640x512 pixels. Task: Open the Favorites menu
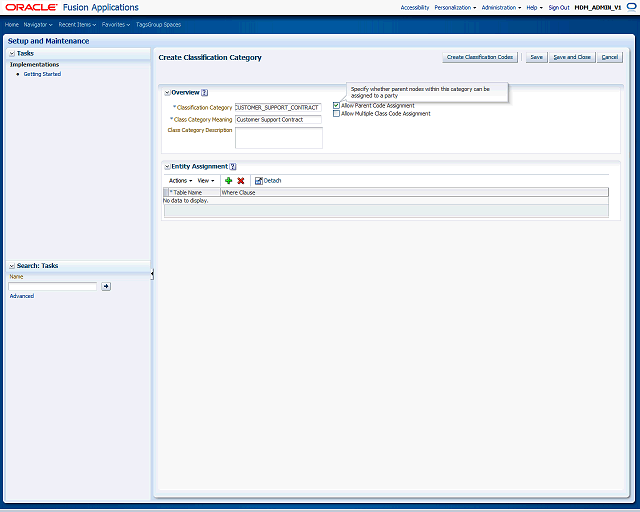point(116,24)
